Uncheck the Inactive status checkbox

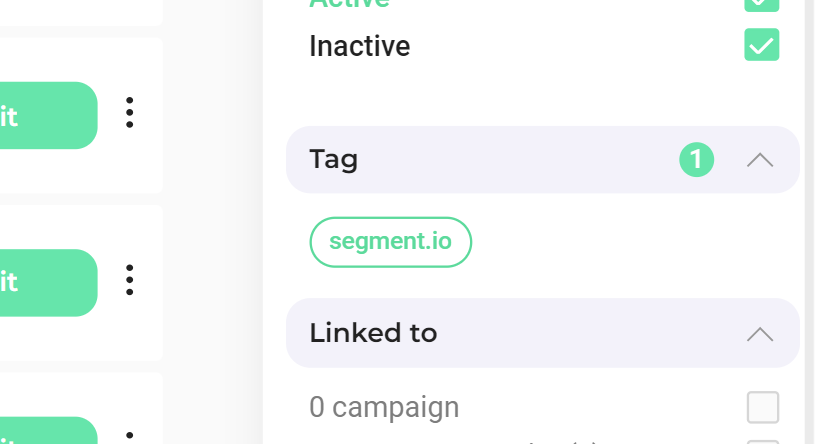(761, 45)
